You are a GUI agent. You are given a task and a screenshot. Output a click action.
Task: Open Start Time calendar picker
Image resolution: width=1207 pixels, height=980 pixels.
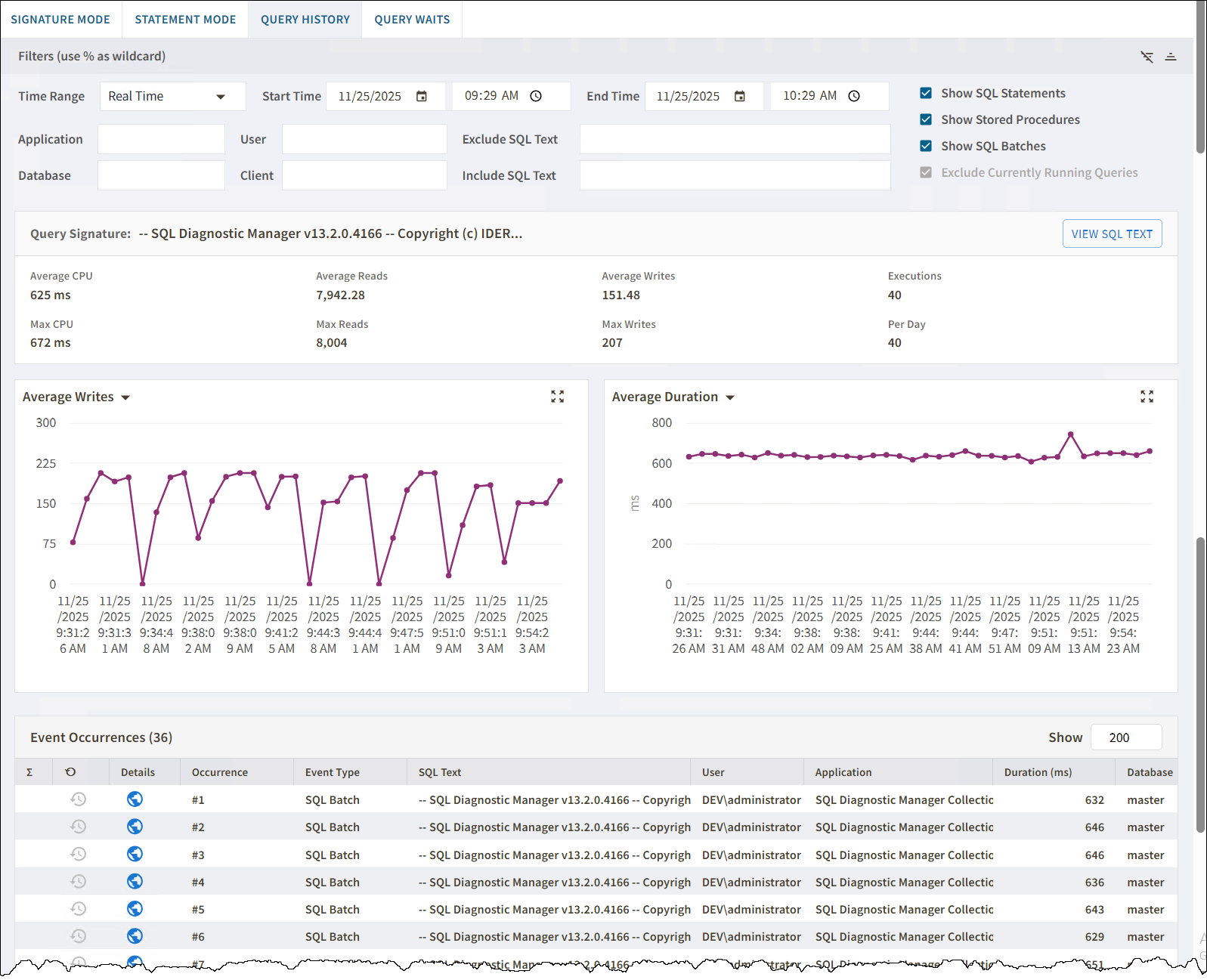(x=422, y=97)
